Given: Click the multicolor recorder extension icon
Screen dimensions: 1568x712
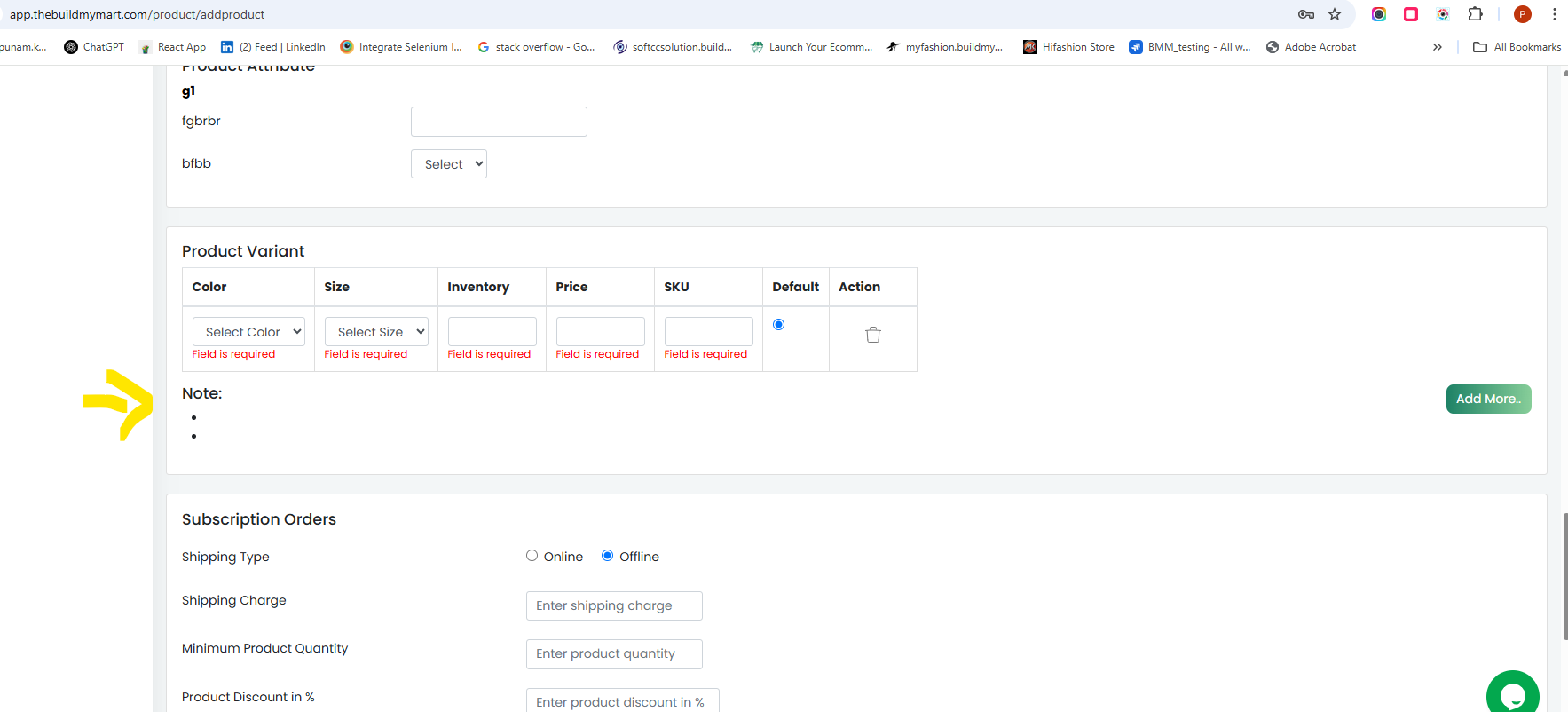Looking at the screenshot, I should [x=1443, y=14].
